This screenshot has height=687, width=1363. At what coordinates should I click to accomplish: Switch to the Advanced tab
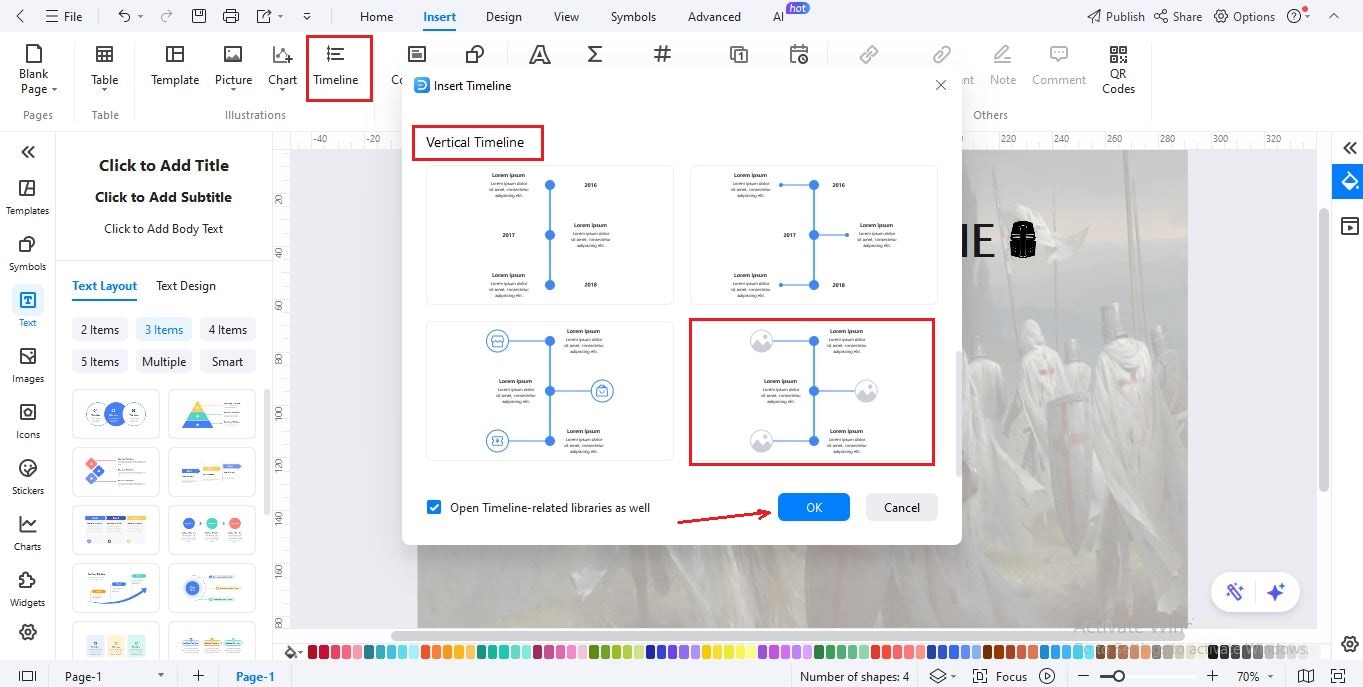(x=714, y=16)
